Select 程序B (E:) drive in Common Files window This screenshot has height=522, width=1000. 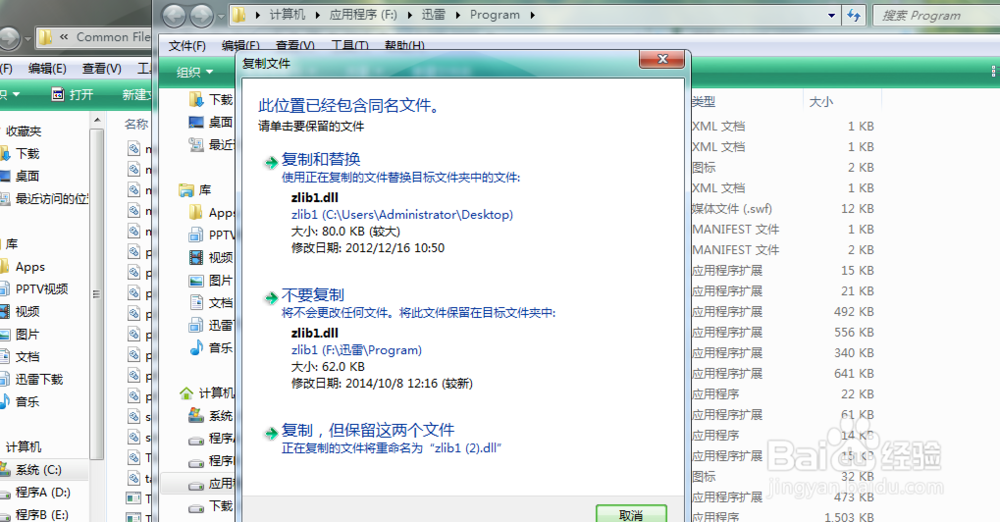coord(34,515)
